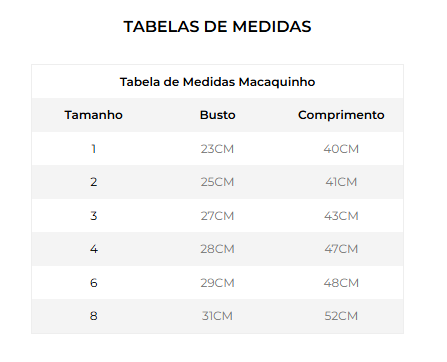
Task: Click the 47CM length value
Action: click(341, 249)
